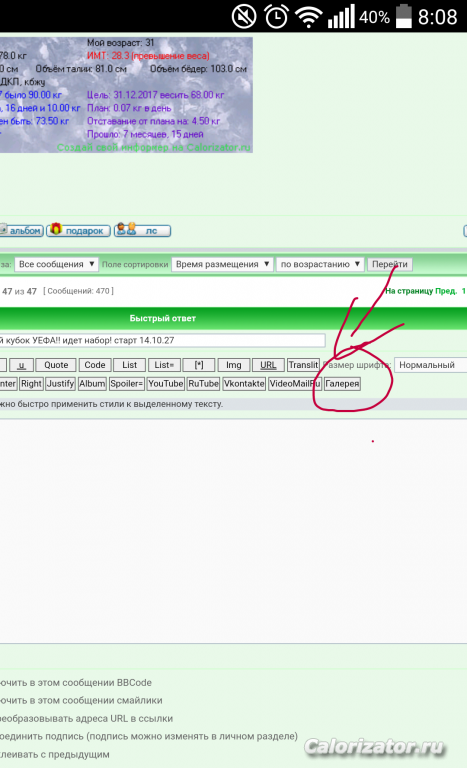The height and width of the screenshot is (768, 467).
Task: Select font size Нормальный dropdown
Action: coord(430,365)
